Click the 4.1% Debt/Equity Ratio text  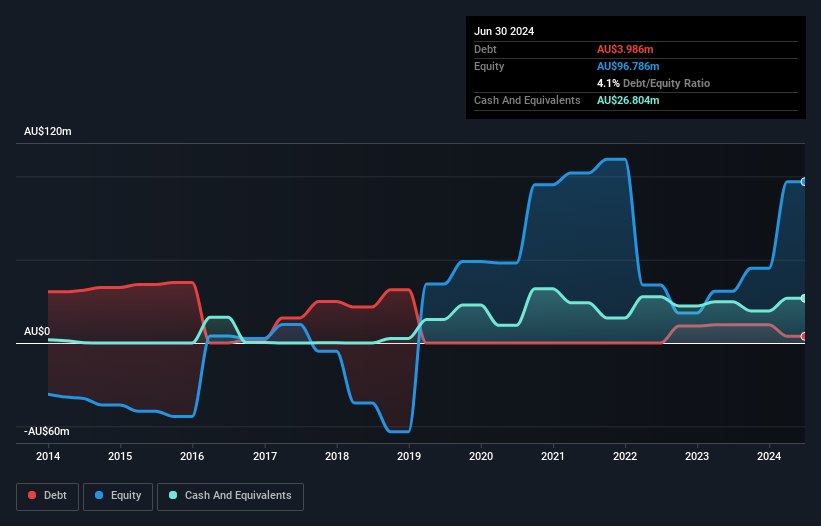coord(653,83)
